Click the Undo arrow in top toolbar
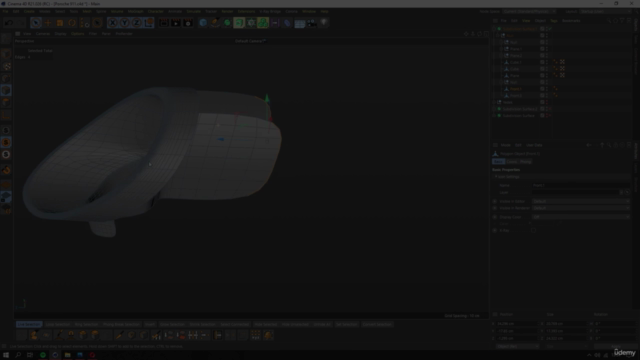640x360 pixels. 9,23
